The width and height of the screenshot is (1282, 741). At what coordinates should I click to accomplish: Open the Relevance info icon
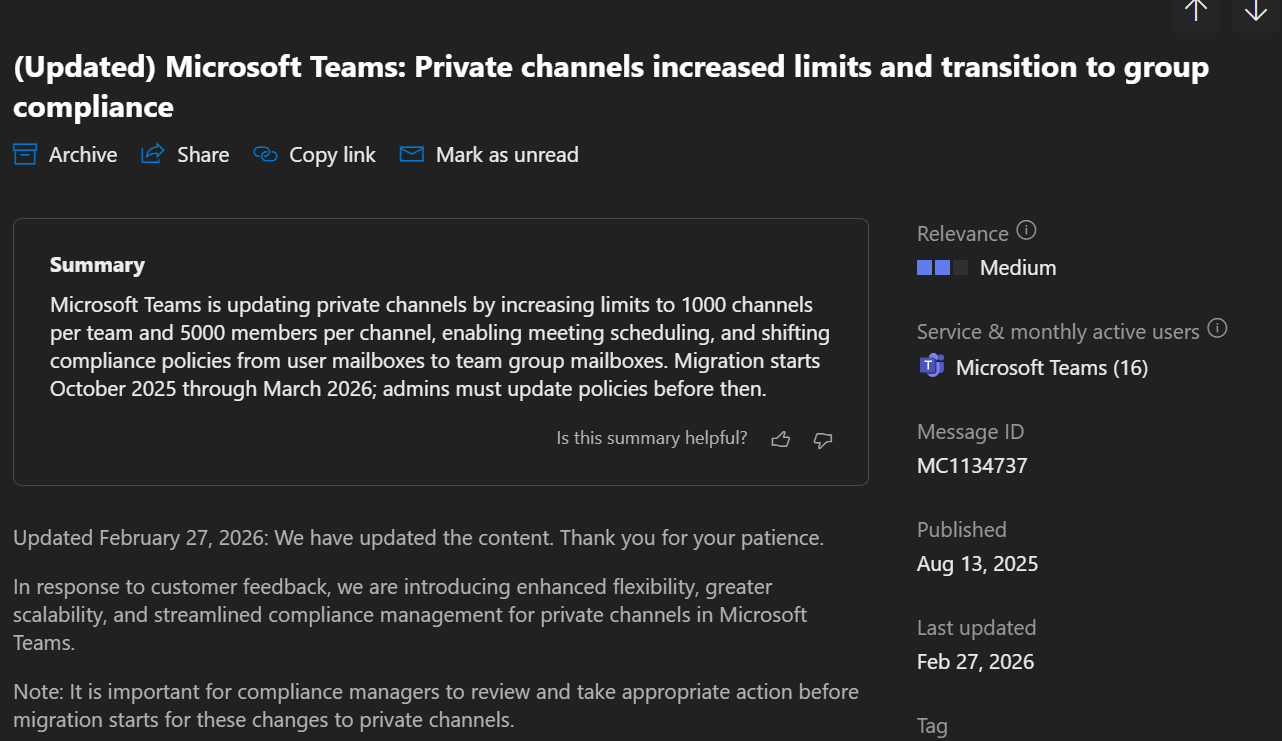click(x=1026, y=231)
